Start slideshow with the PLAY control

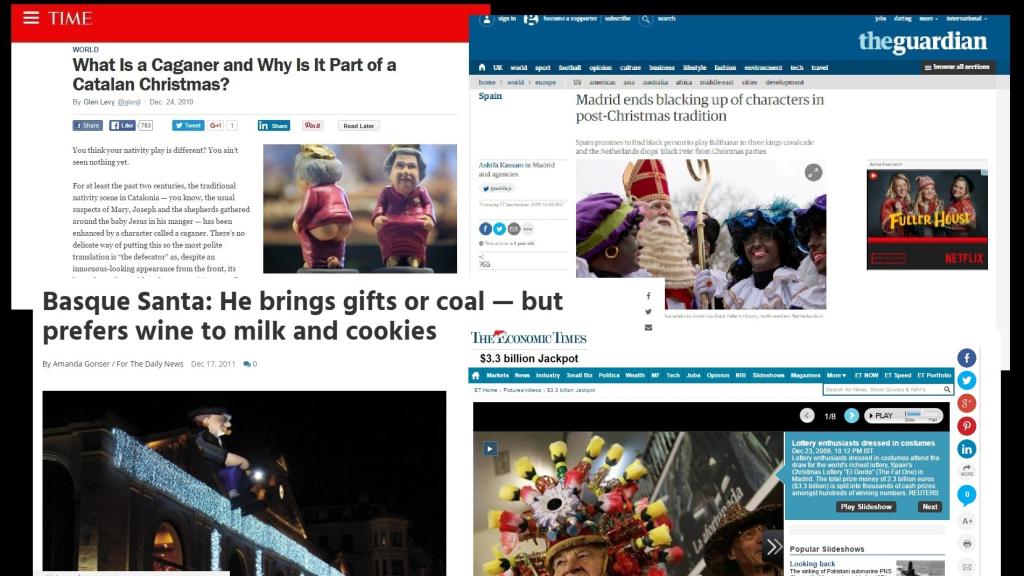click(x=881, y=415)
